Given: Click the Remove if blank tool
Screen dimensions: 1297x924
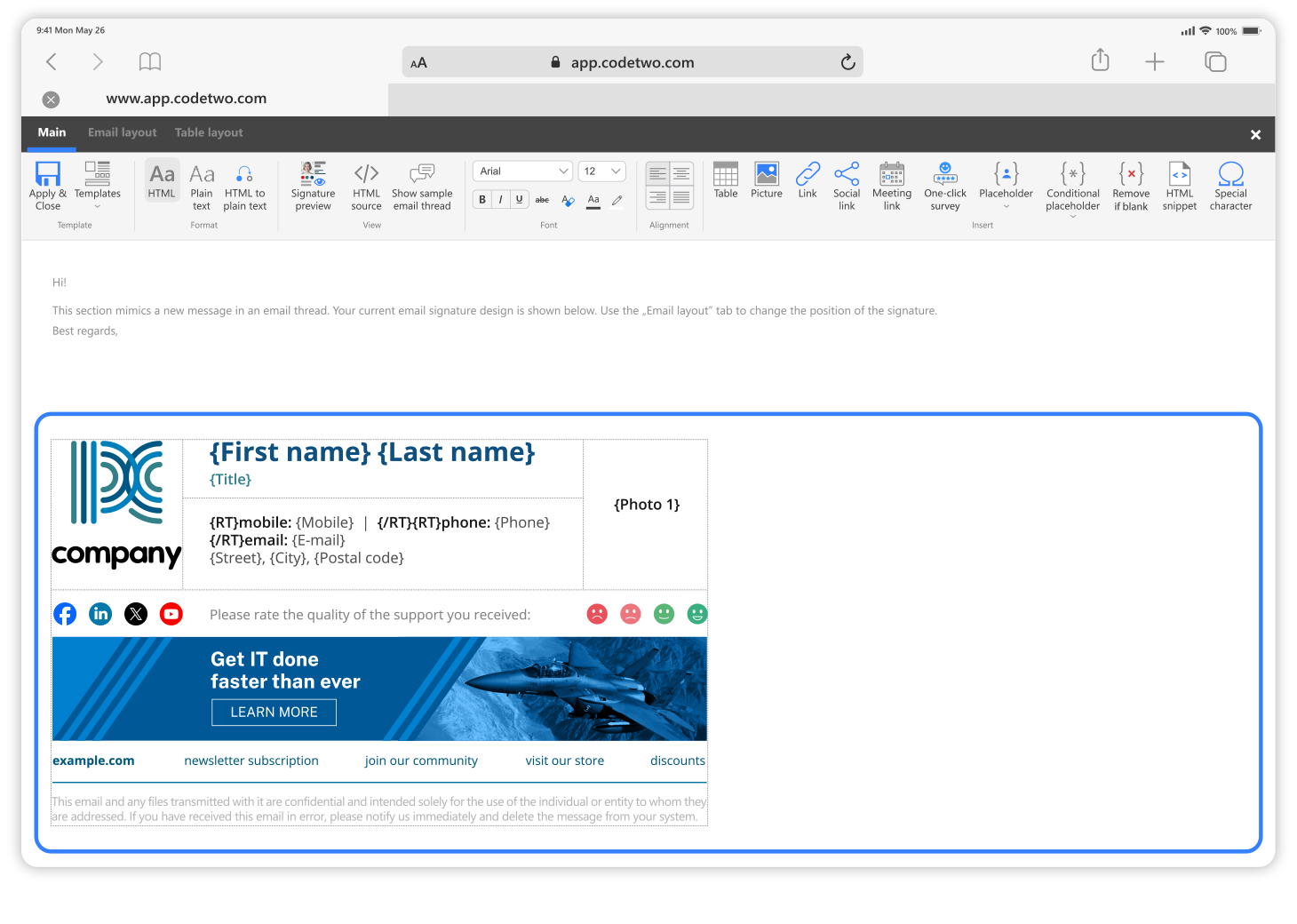Looking at the screenshot, I should coord(1130,186).
